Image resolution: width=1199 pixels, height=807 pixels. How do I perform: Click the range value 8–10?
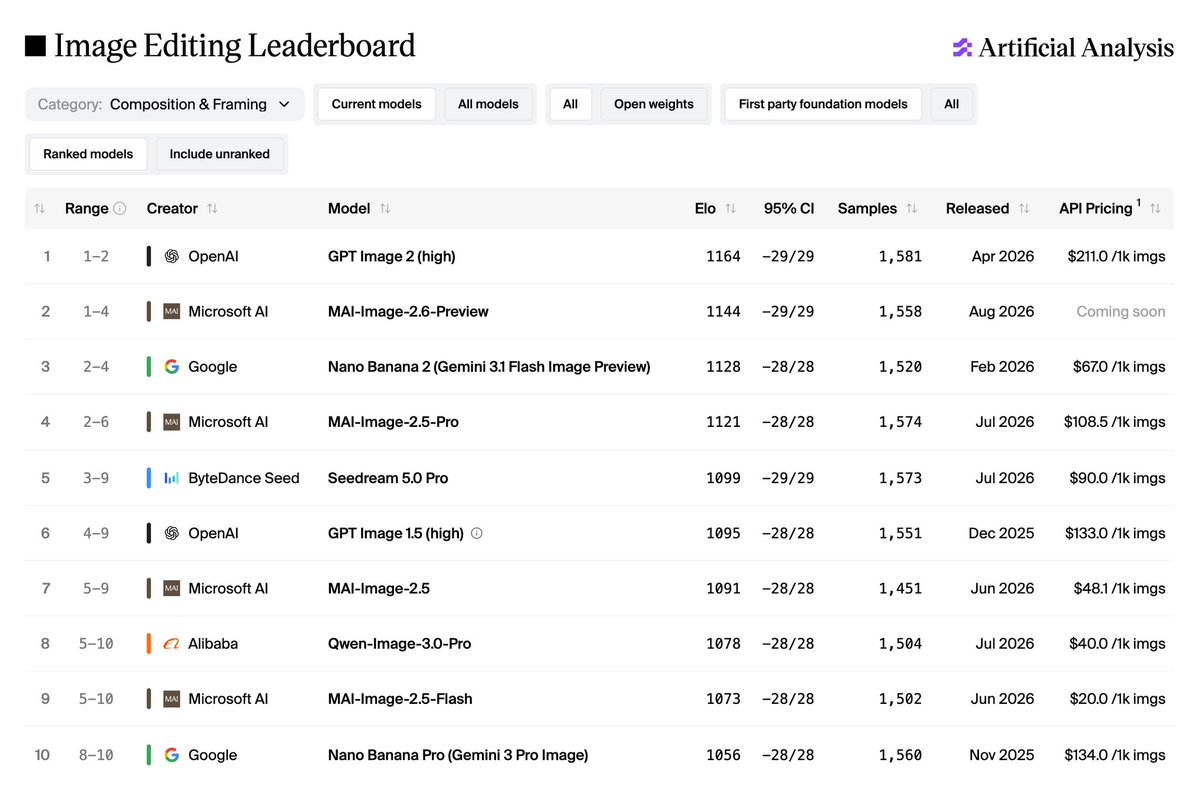96,755
